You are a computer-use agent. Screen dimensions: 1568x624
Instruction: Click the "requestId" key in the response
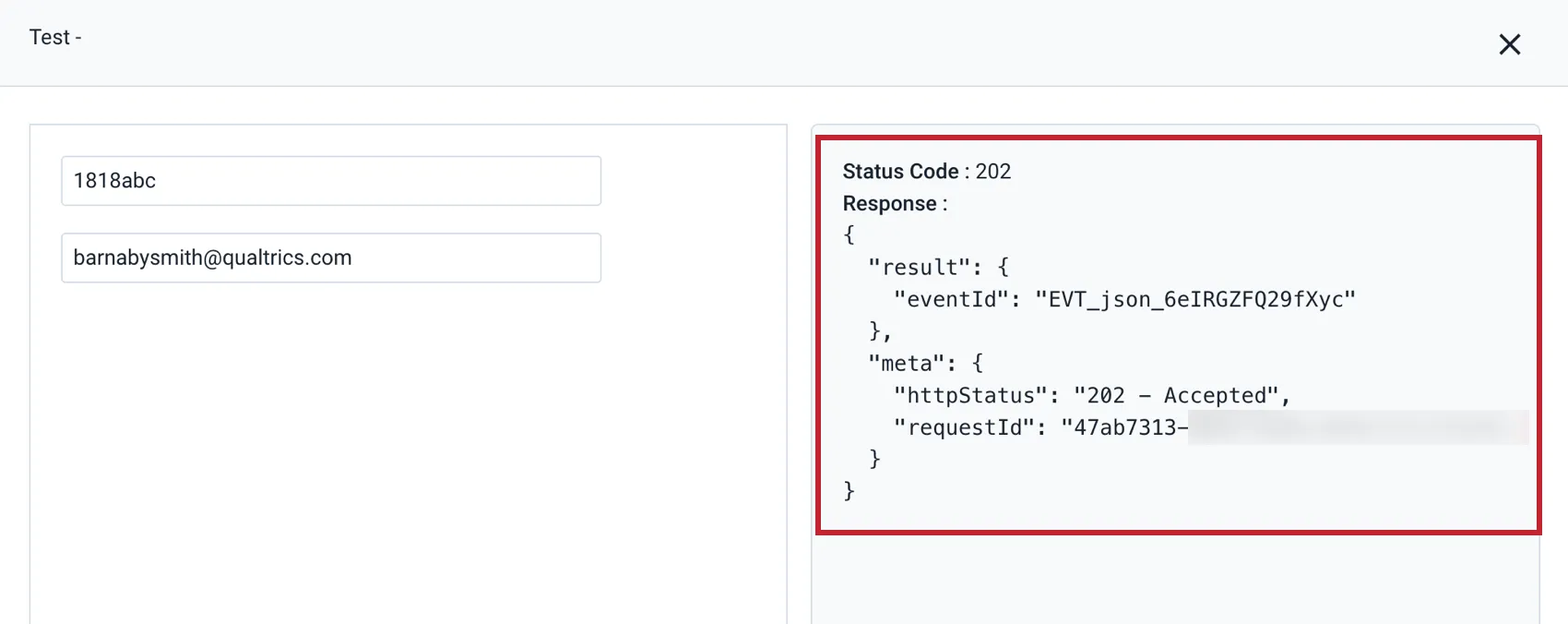[964, 428]
